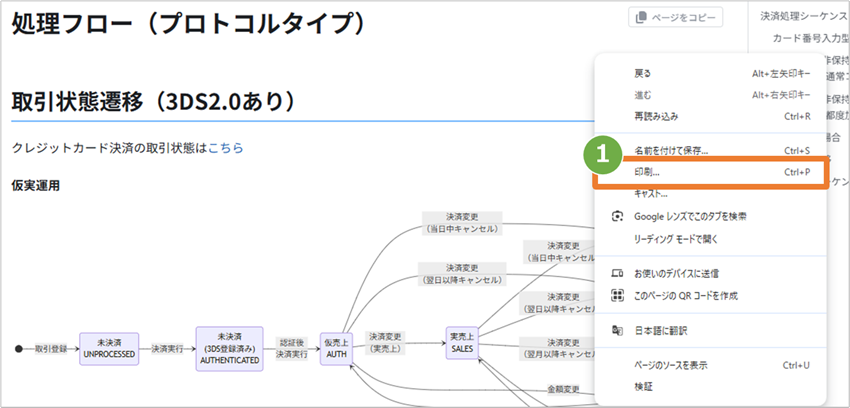Click the copy icon in ページをコピー button
The width and height of the screenshot is (850, 408).
[x=641, y=17]
